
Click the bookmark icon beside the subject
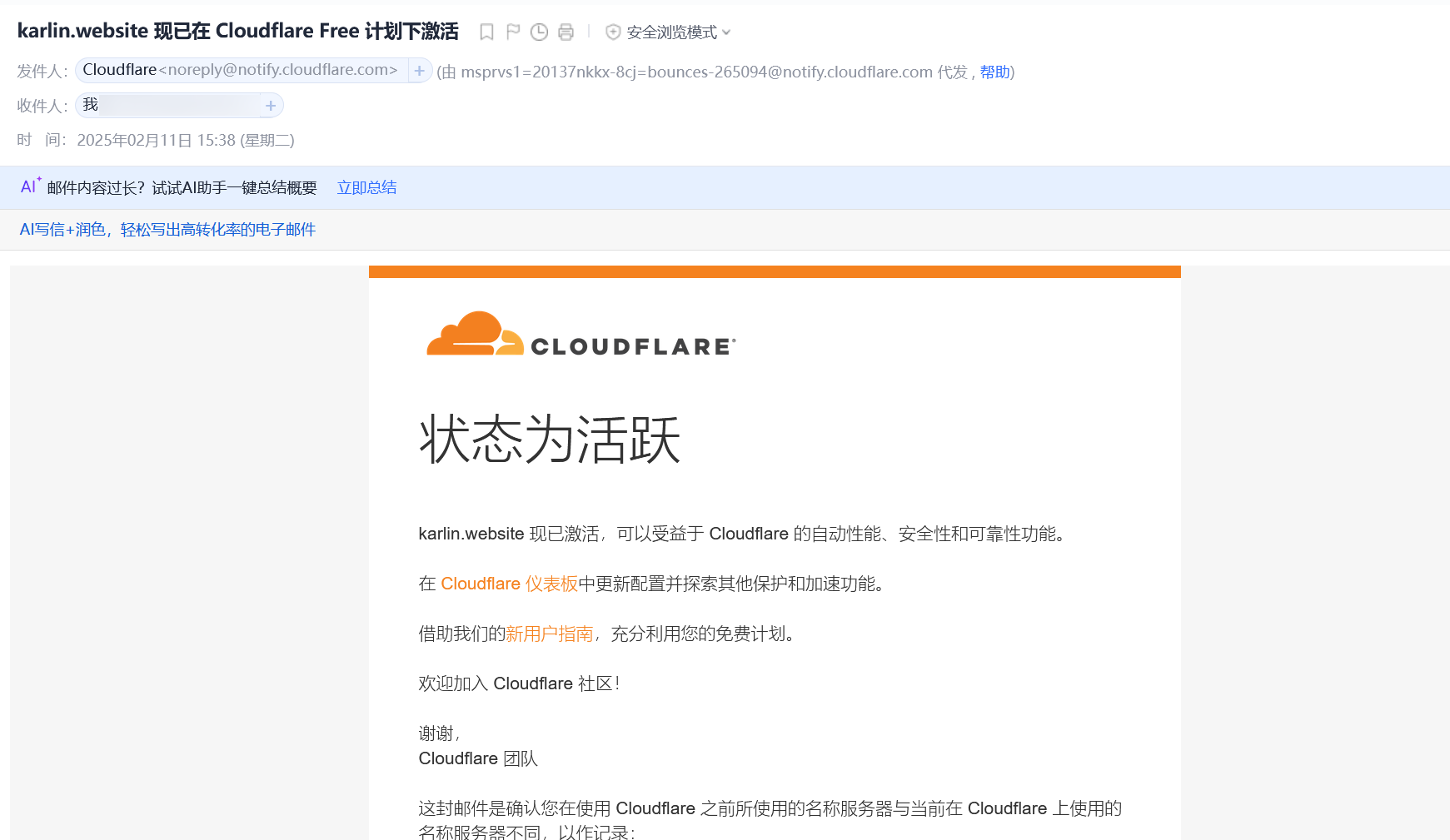point(487,32)
